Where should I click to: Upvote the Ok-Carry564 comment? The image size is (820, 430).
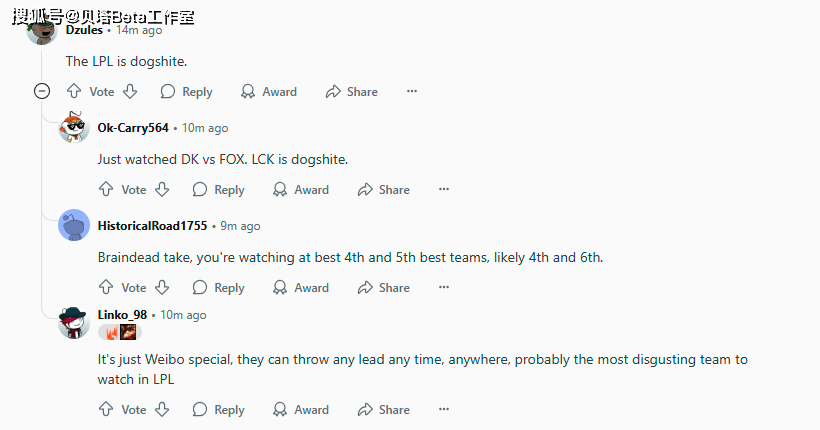coord(105,189)
